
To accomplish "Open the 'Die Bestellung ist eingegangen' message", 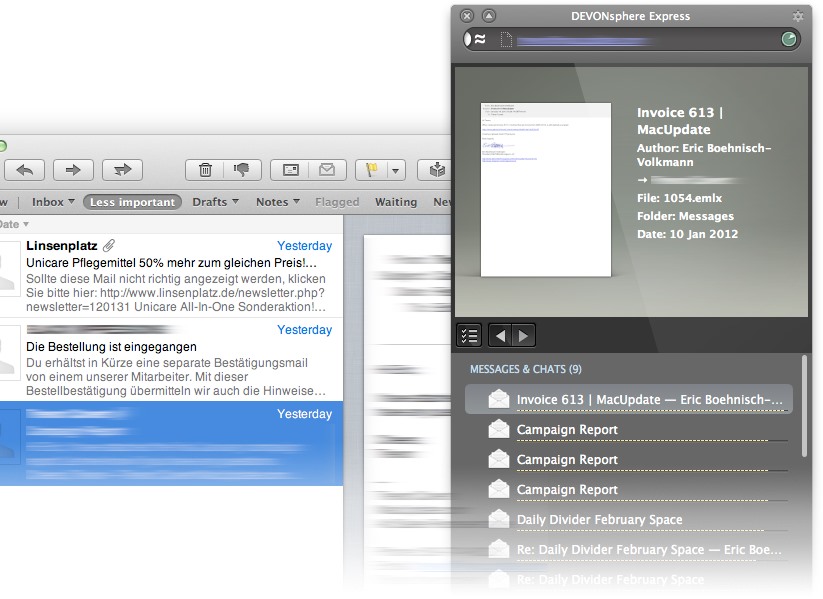I will [171, 360].
